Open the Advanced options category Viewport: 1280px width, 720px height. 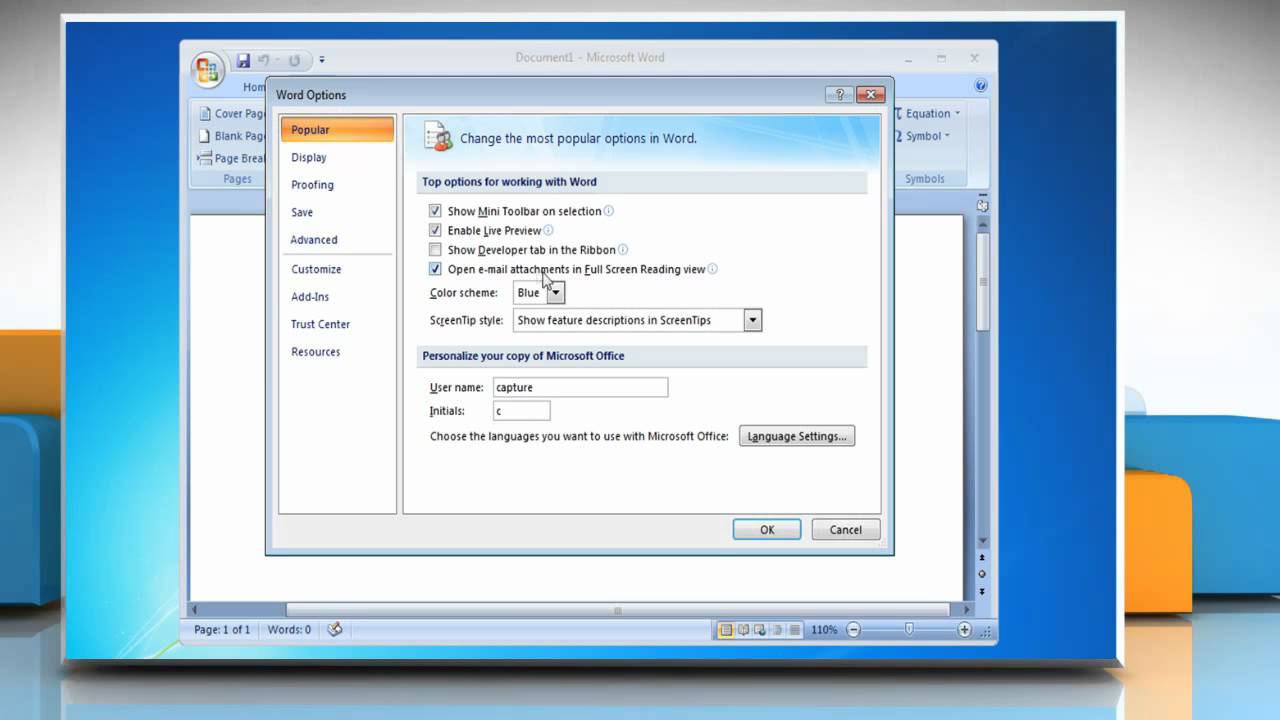point(337,240)
